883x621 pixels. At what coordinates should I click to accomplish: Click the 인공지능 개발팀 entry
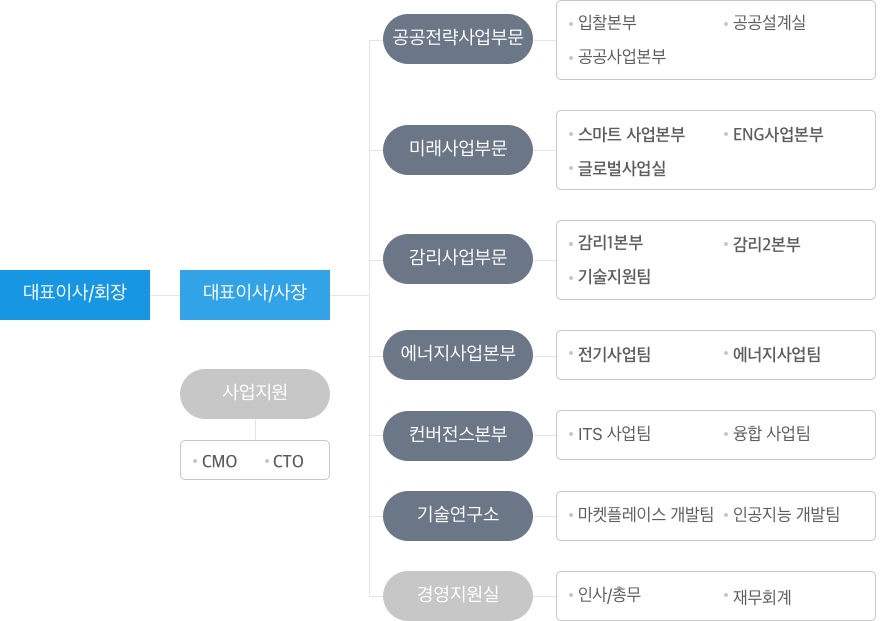(x=786, y=515)
